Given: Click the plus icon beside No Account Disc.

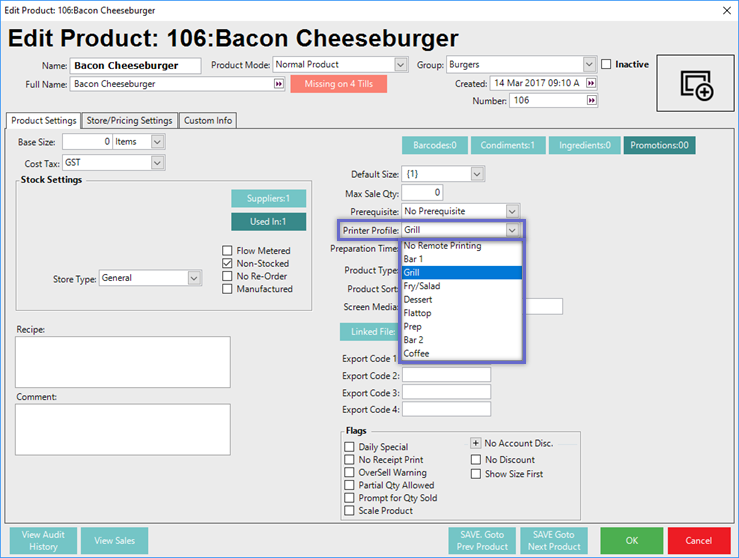Looking at the screenshot, I should coord(476,443).
